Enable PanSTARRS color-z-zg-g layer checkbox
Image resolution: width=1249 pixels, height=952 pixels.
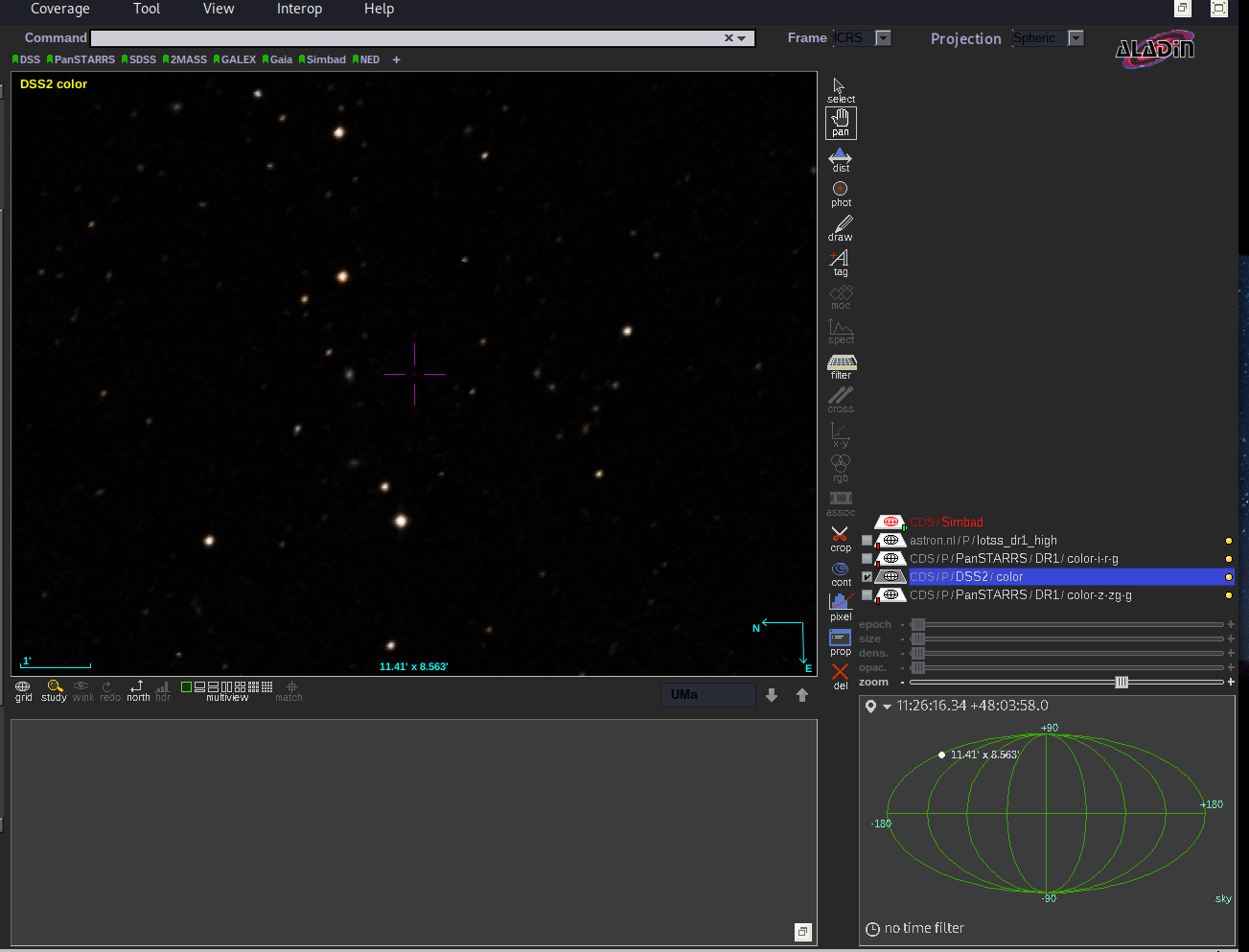867,595
